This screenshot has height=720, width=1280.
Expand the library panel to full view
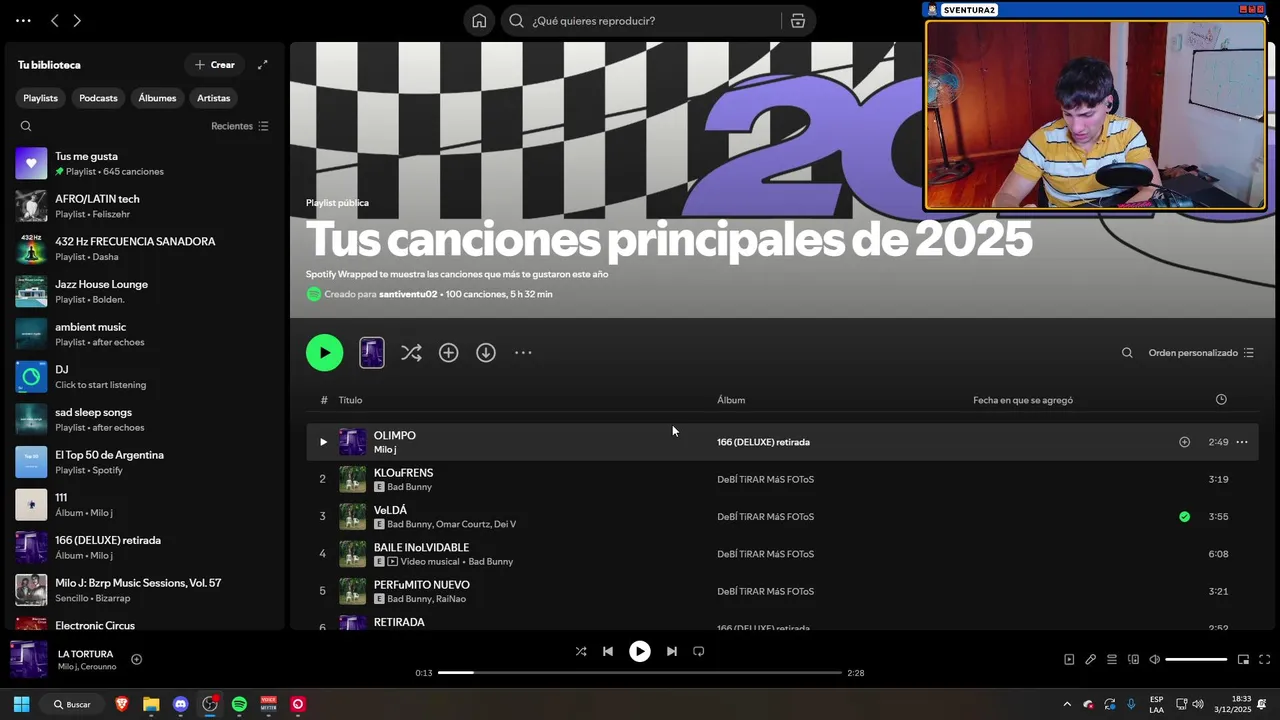(262, 65)
